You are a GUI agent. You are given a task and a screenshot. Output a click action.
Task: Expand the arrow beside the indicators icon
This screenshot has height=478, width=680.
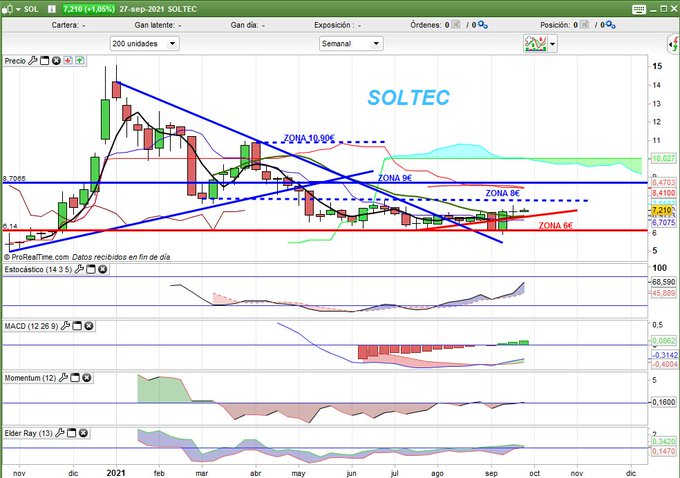pyautogui.click(x=552, y=44)
